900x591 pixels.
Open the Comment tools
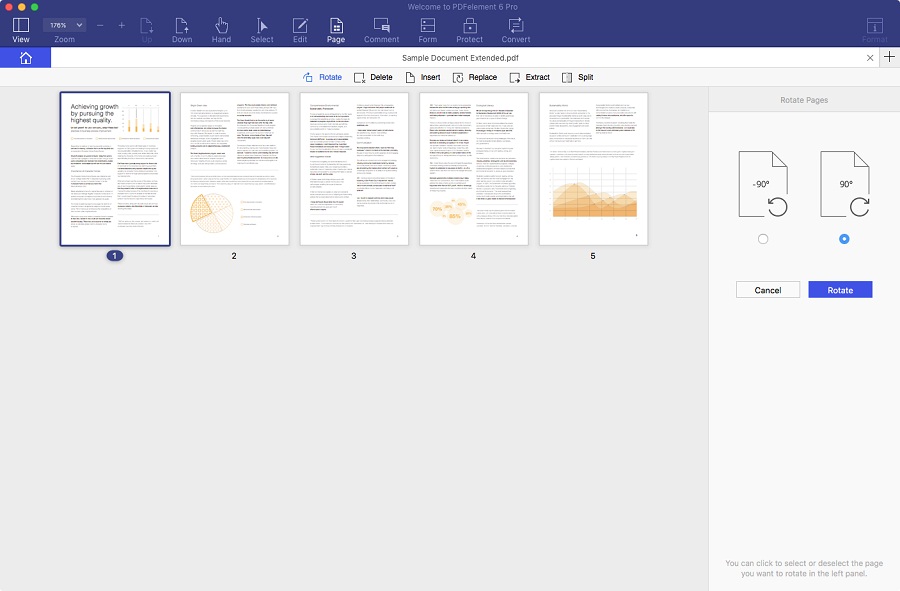[x=381, y=29]
